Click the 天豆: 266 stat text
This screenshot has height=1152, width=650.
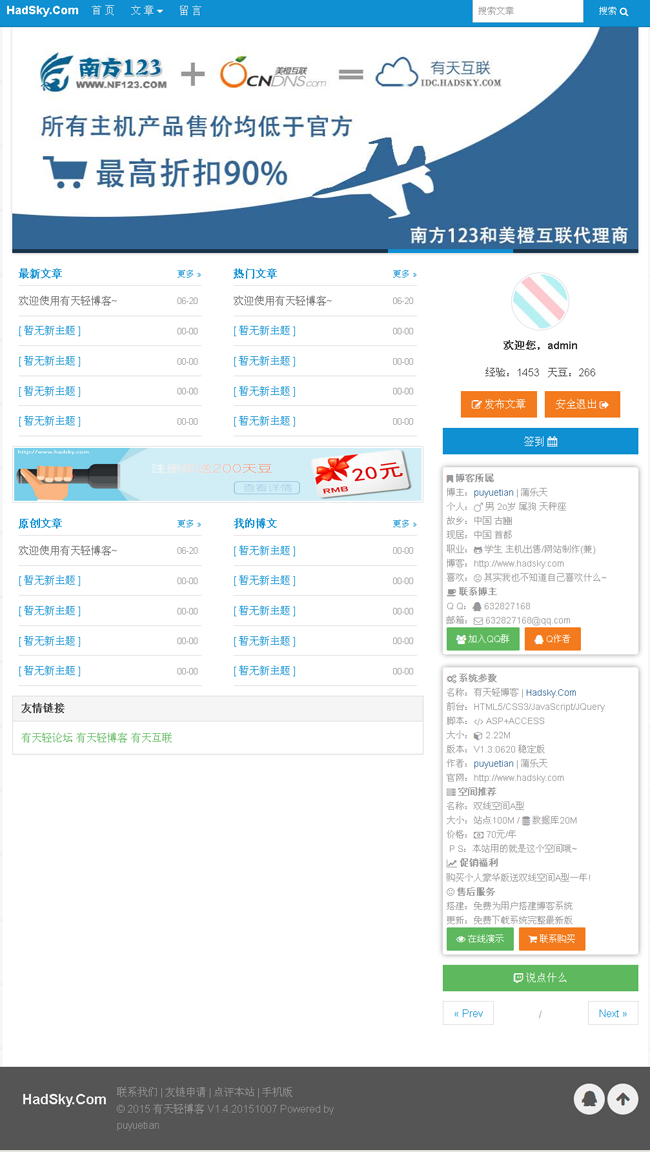click(x=571, y=372)
